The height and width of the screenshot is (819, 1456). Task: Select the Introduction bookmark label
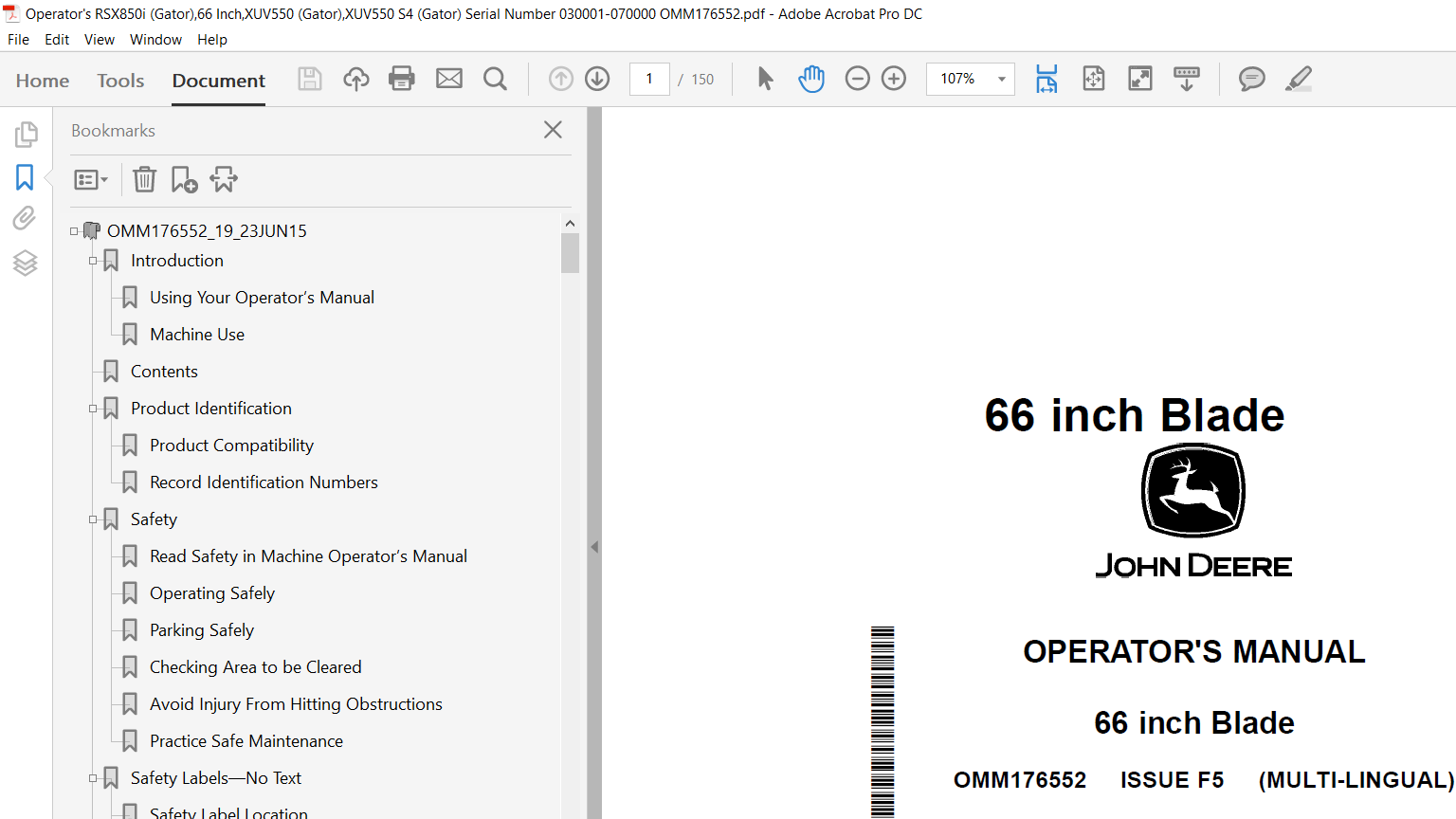[x=177, y=261]
